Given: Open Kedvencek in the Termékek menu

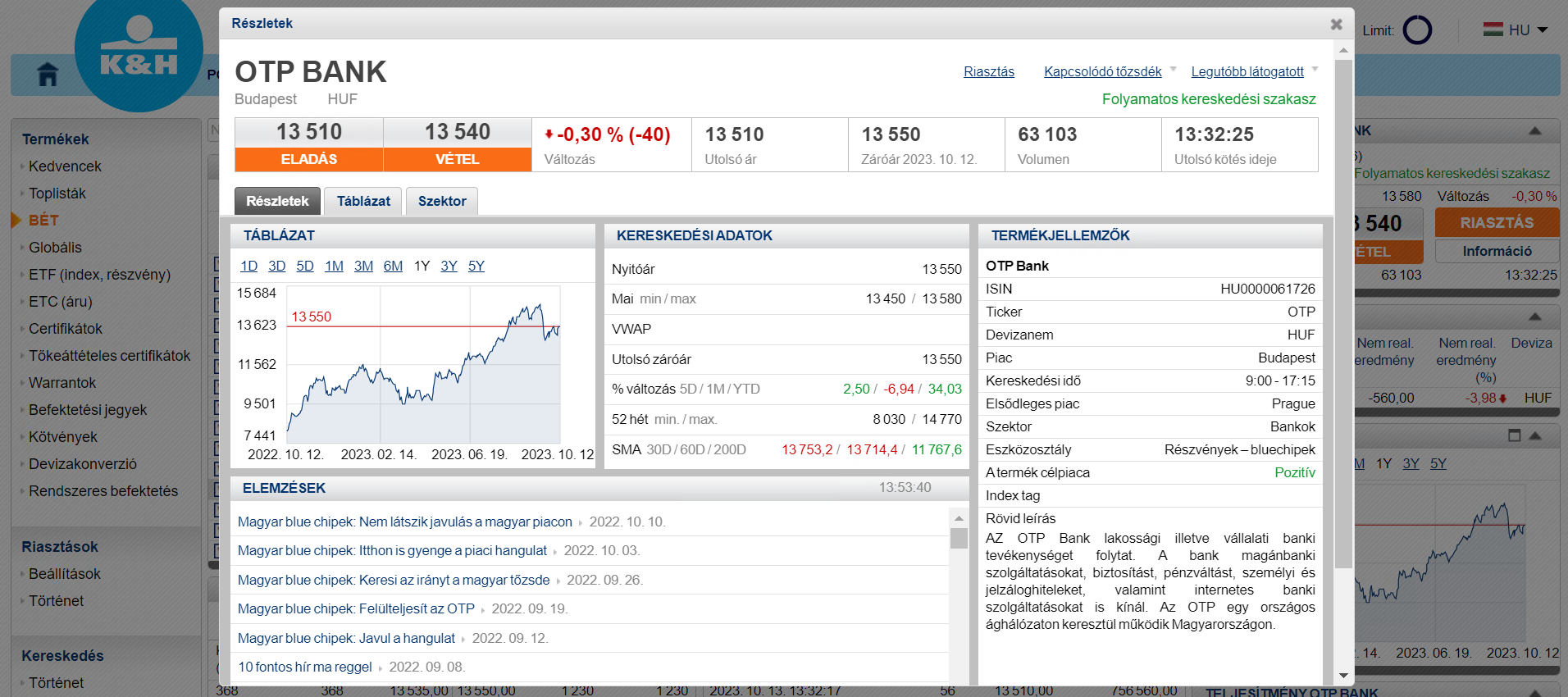Looking at the screenshot, I should pyautogui.click(x=65, y=166).
